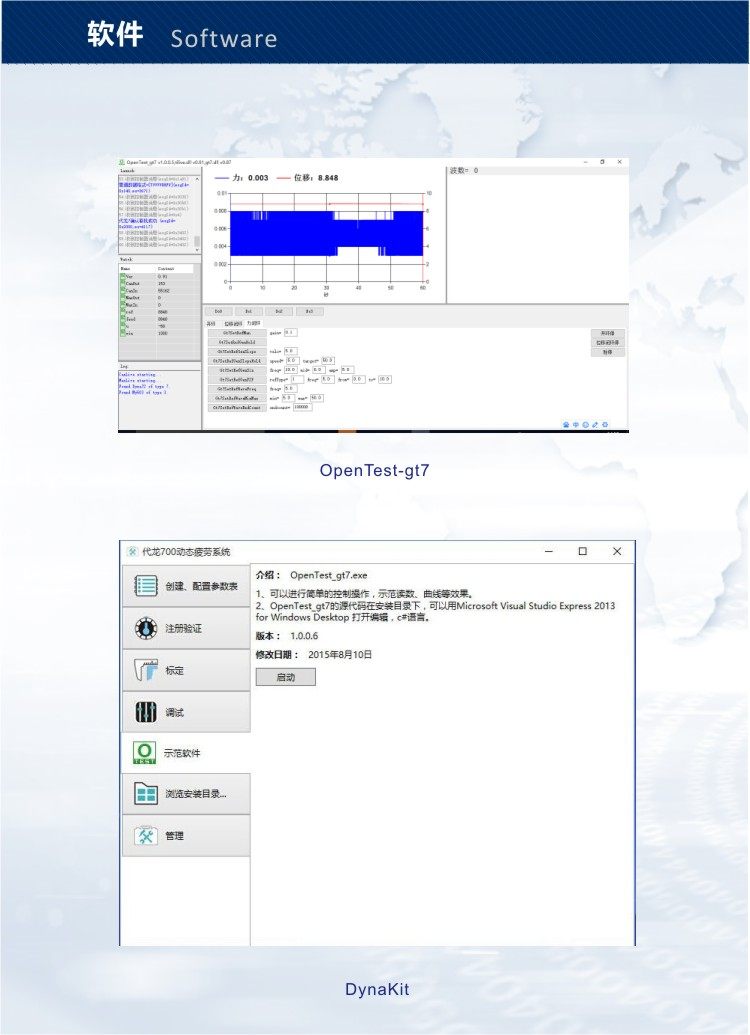
Task: Click the max= input field
Action: tap(317, 398)
